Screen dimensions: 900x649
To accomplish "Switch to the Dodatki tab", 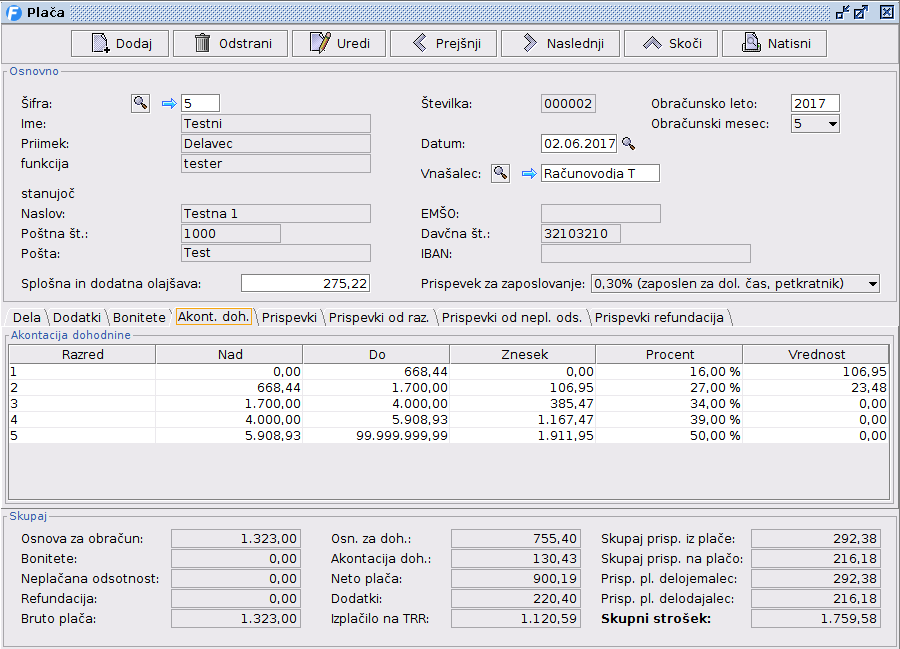I will [x=77, y=317].
